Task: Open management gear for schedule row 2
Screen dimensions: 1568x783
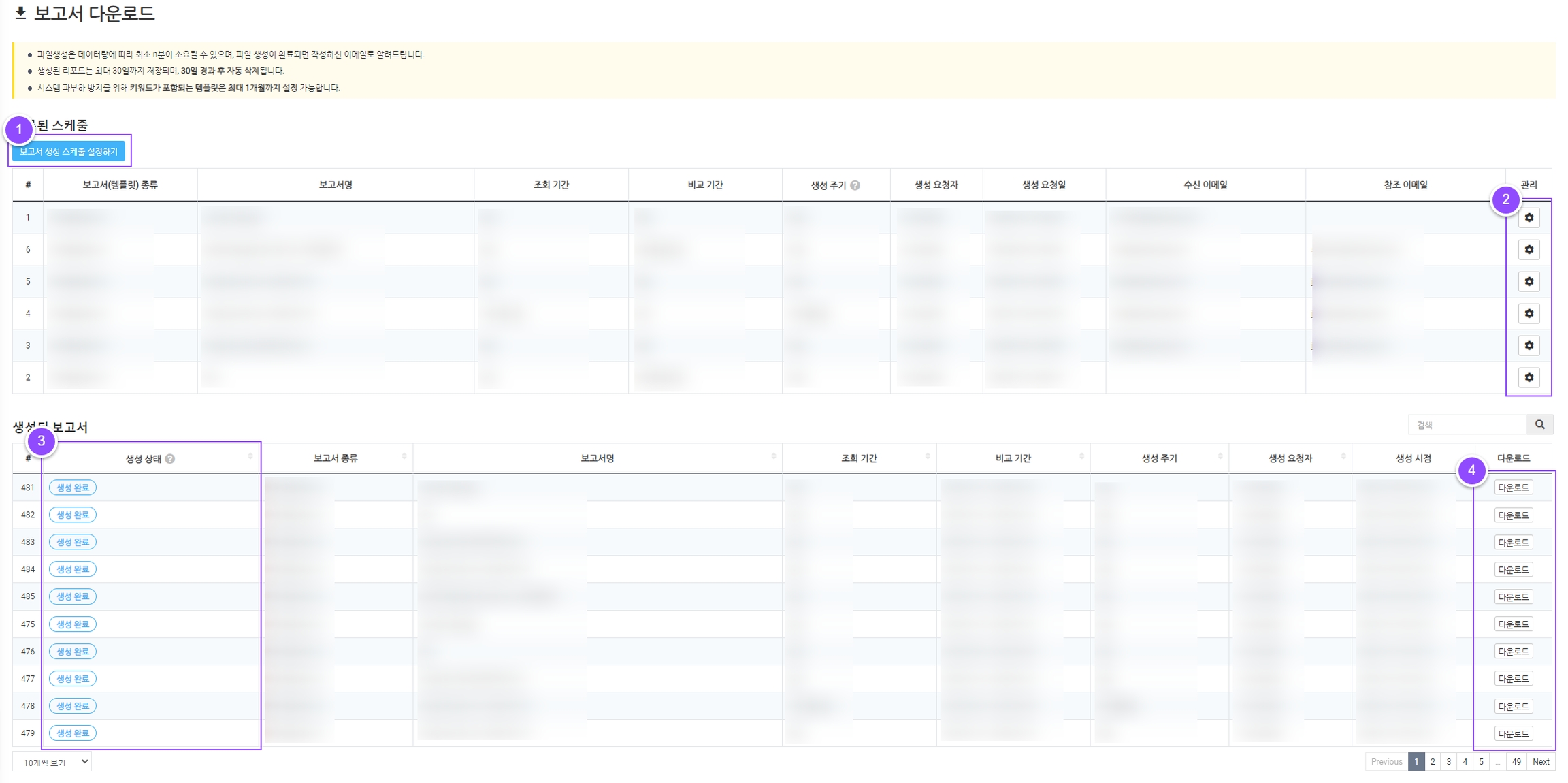Action: [1529, 378]
